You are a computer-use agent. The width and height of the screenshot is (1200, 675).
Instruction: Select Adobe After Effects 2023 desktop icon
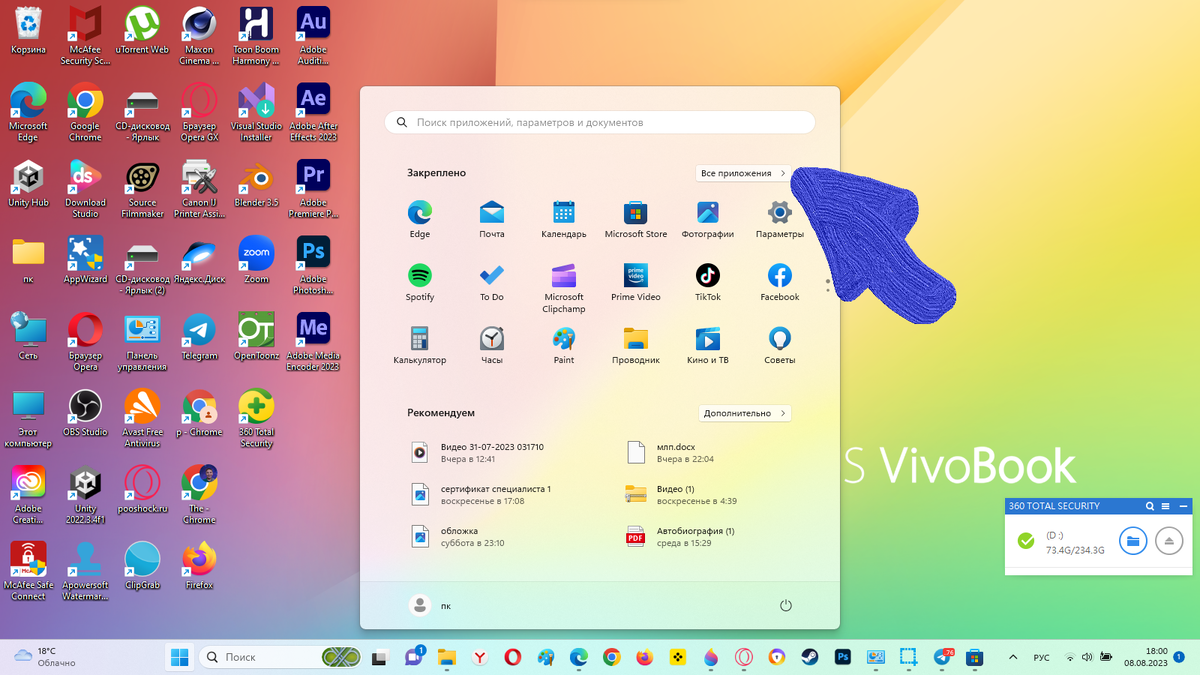[x=314, y=110]
